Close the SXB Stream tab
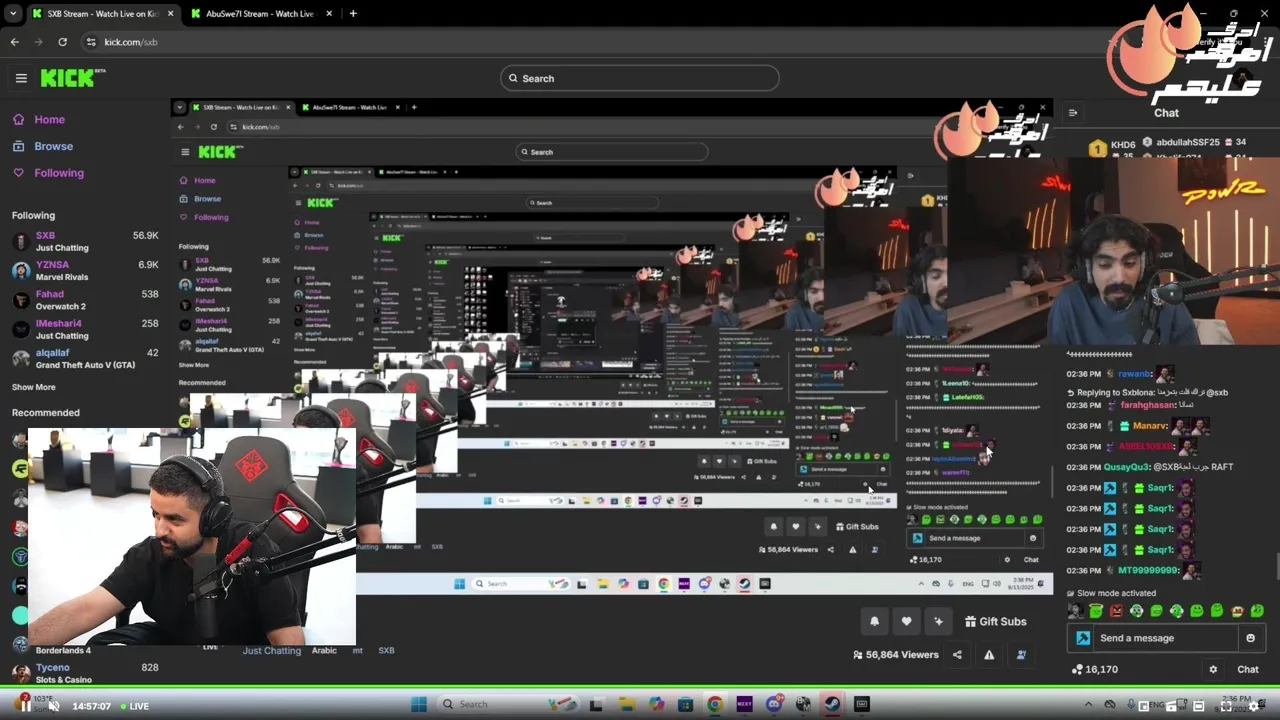Screen dimensions: 1280x720 tap(170, 14)
